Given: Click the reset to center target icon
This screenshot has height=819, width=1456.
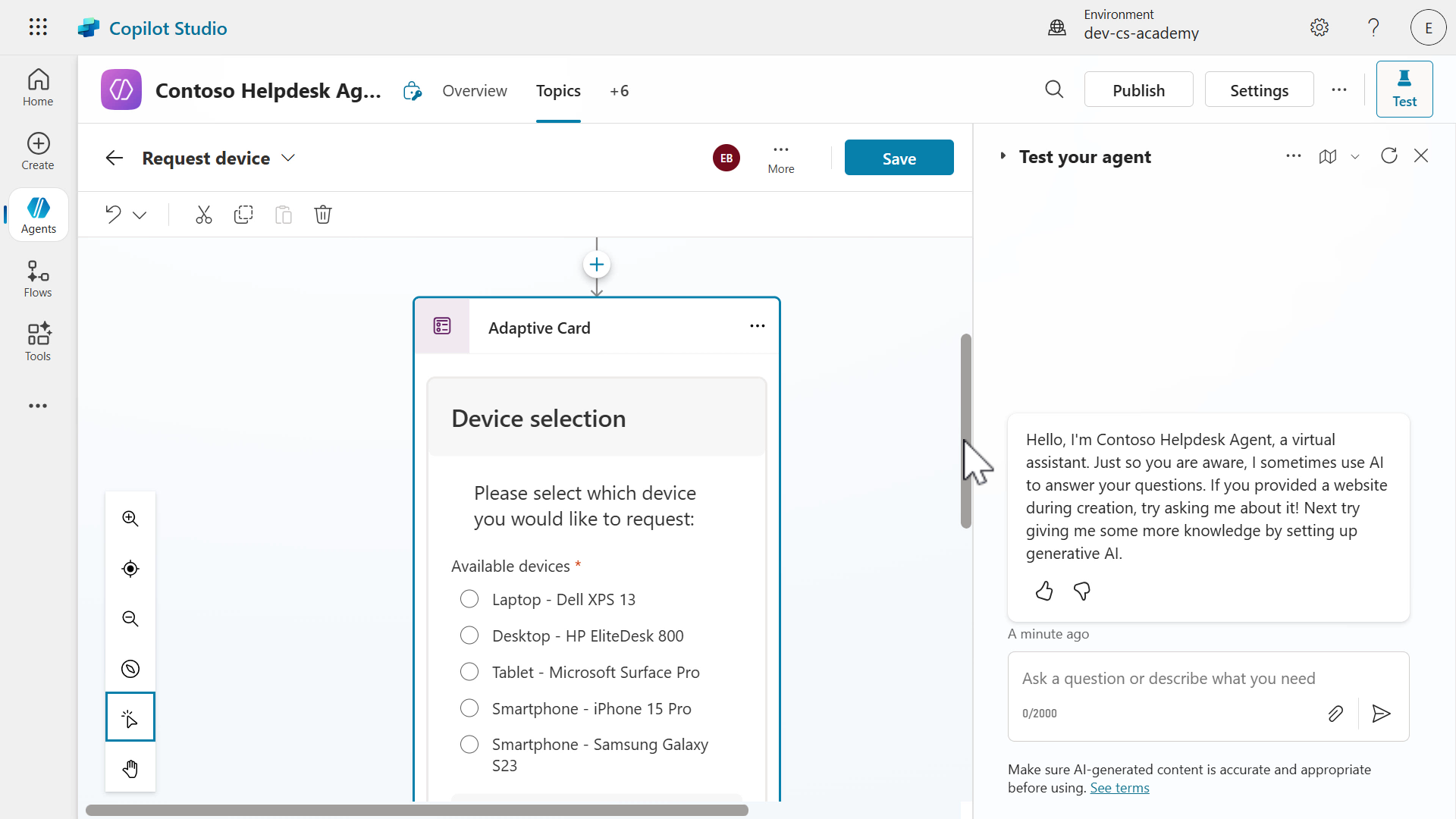Looking at the screenshot, I should pyautogui.click(x=130, y=569).
